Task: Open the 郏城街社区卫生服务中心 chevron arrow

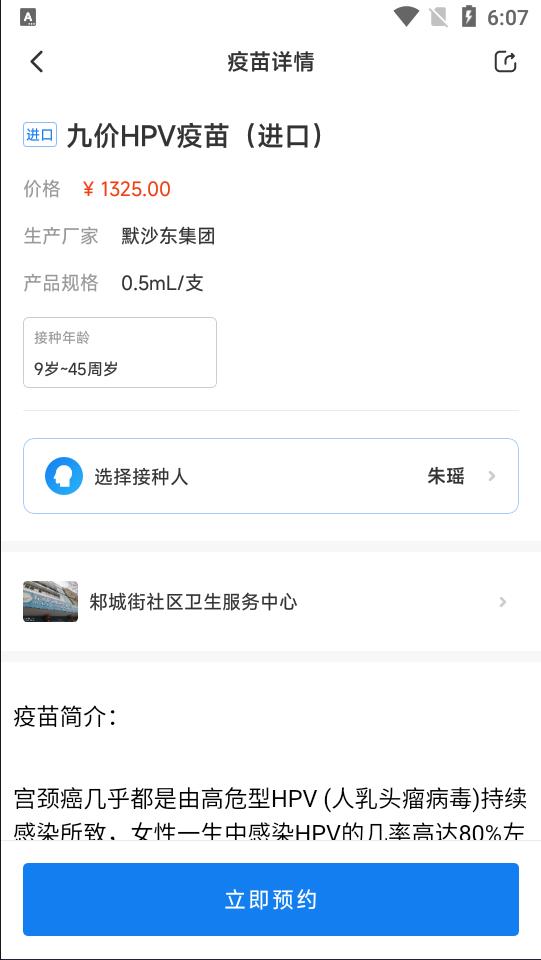Action: click(502, 602)
